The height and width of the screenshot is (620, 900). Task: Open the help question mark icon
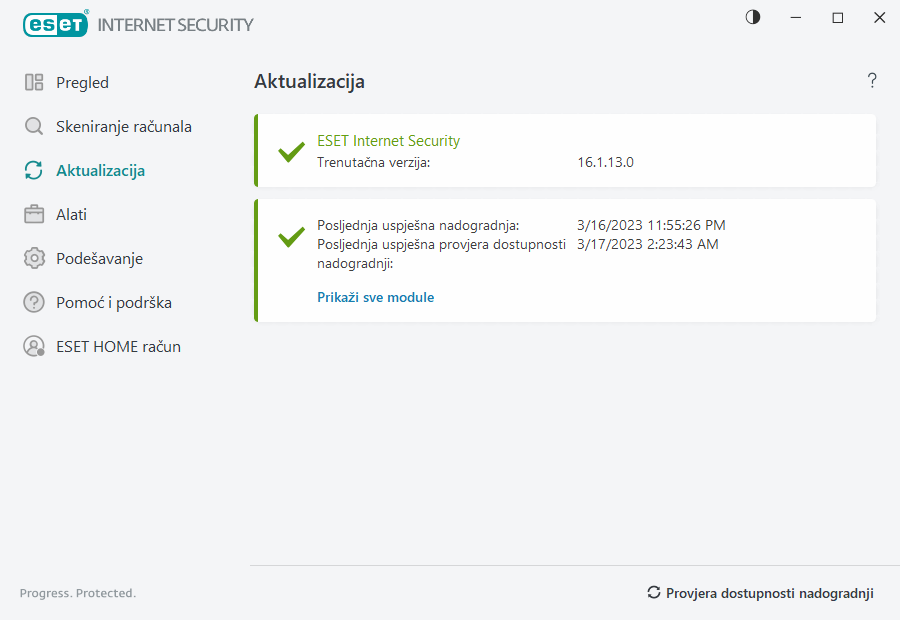[x=872, y=81]
